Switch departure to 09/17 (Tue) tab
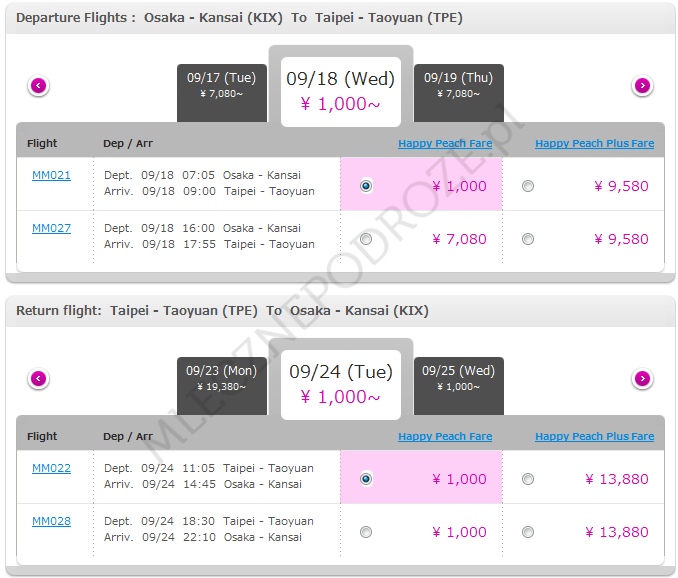Viewport: 678px width, 578px height. coord(221,86)
